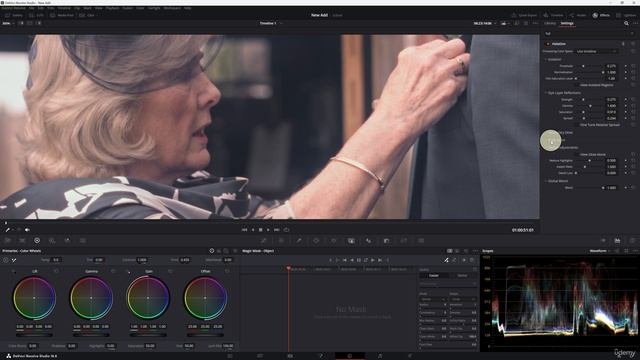
Task: Open the Help menu
Action: (x=187, y=8)
